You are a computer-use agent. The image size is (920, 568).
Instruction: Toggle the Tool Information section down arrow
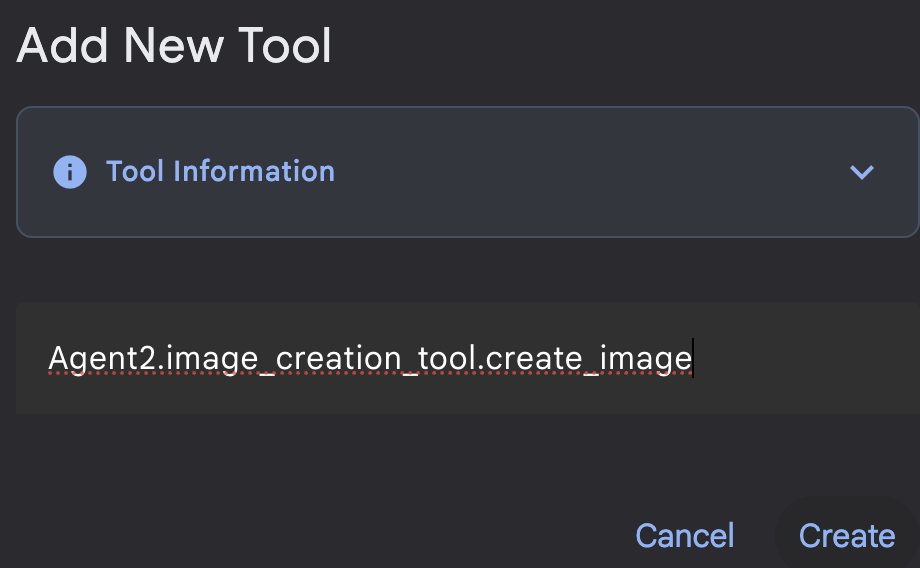pyautogui.click(x=861, y=172)
